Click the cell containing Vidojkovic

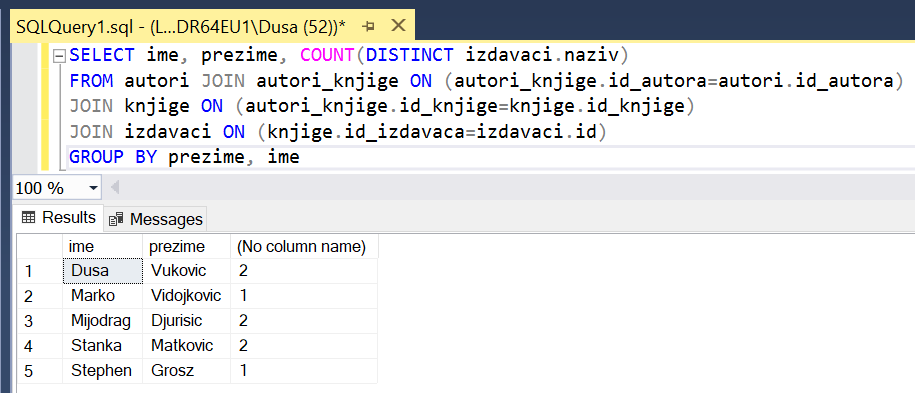pyautogui.click(x=187, y=297)
